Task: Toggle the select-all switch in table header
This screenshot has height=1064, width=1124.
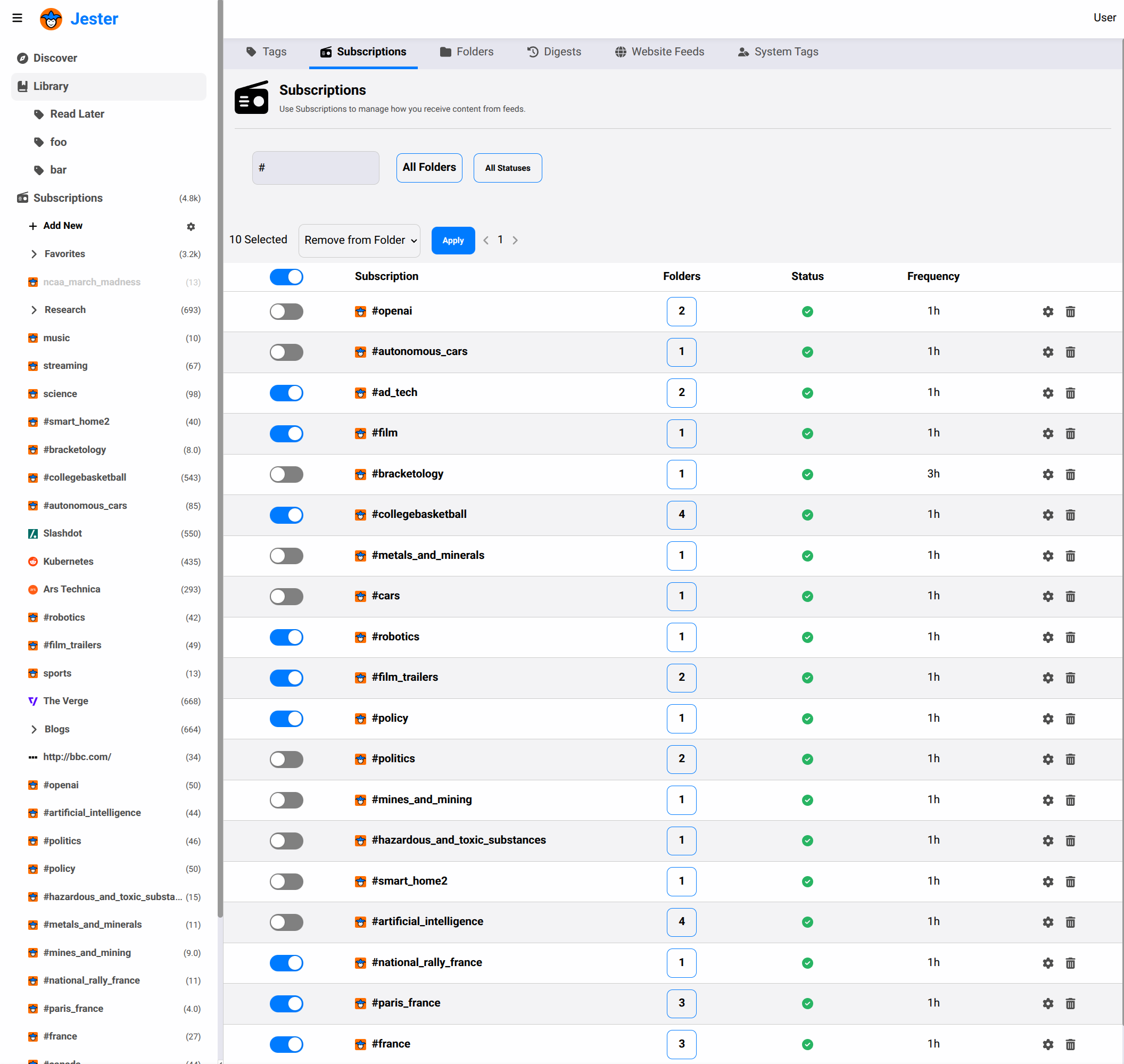Action: pyautogui.click(x=286, y=277)
